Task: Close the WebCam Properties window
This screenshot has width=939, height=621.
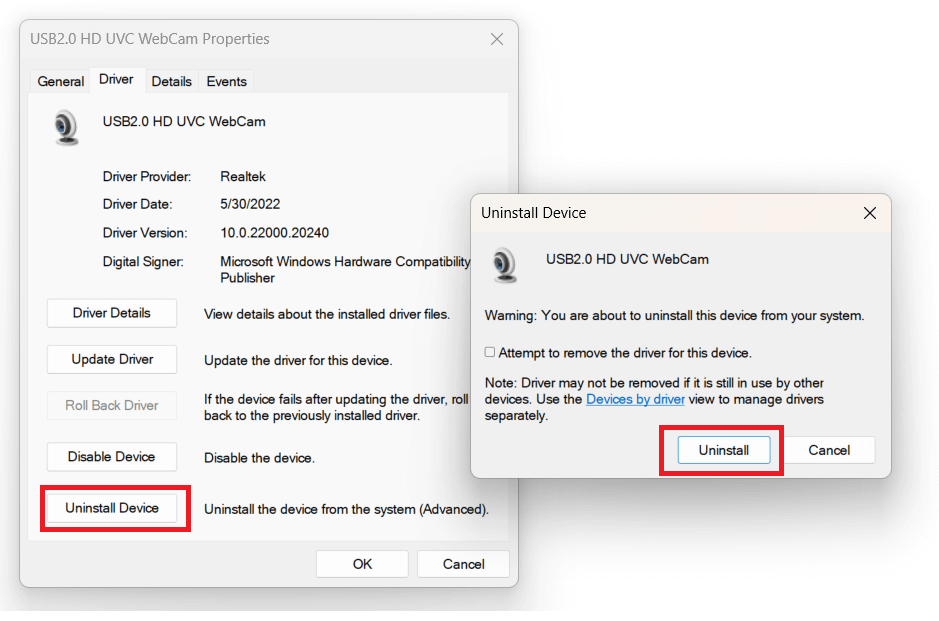Action: point(497,40)
